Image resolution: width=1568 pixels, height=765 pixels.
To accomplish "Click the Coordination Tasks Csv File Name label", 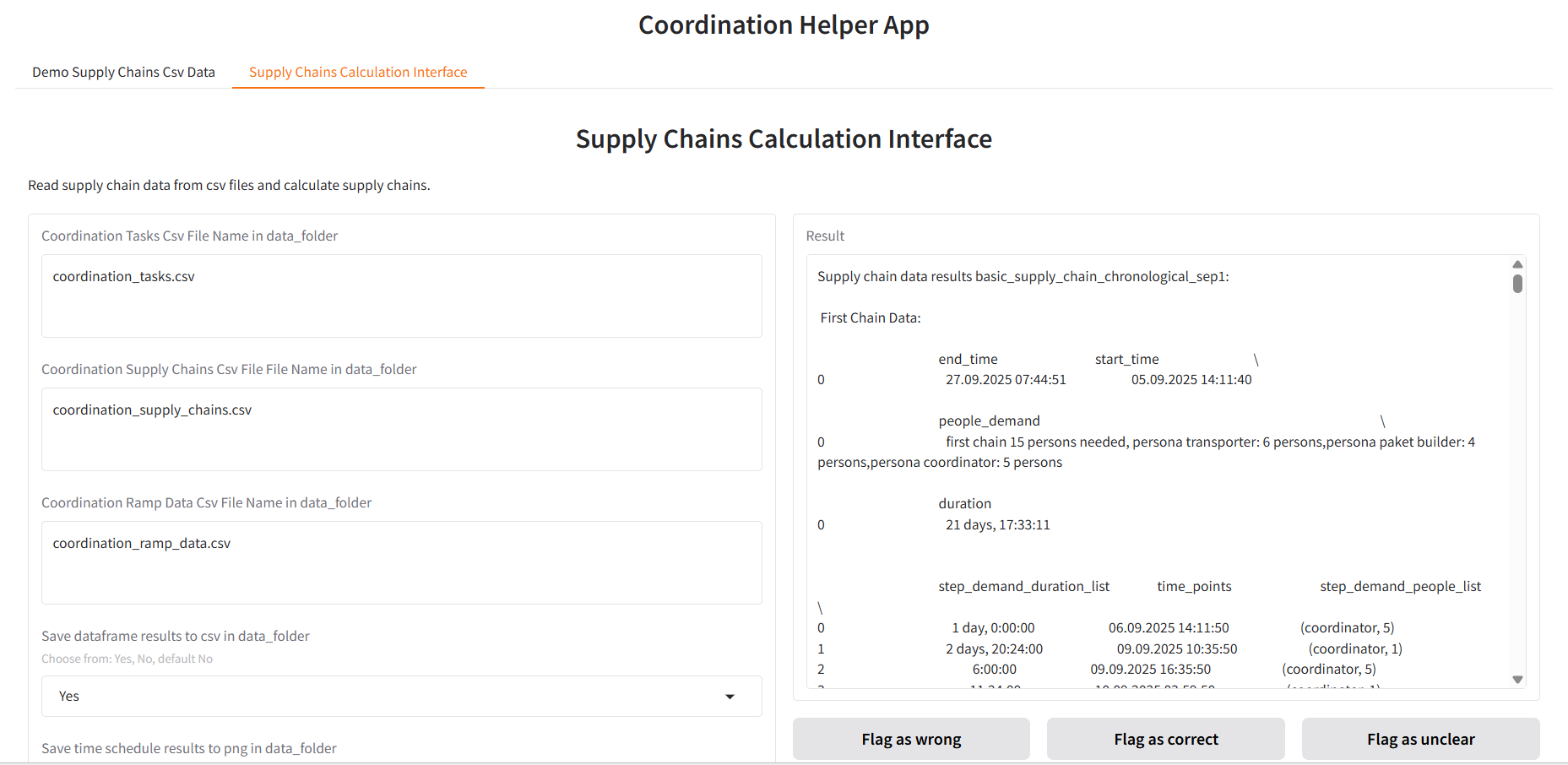I will [189, 236].
